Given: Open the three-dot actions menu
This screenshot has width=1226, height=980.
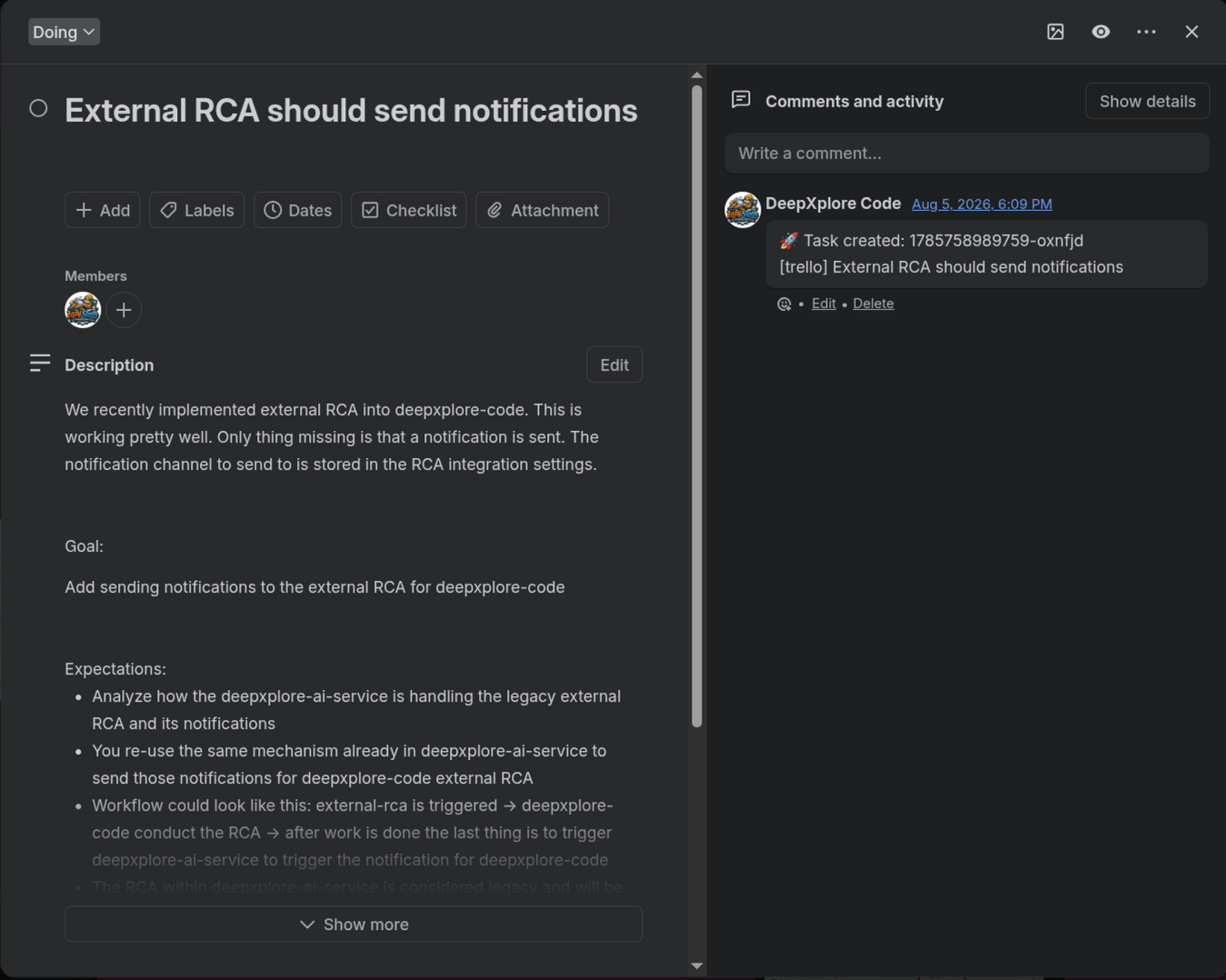Looking at the screenshot, I should pyautogui.click(x=1146, y=32).
